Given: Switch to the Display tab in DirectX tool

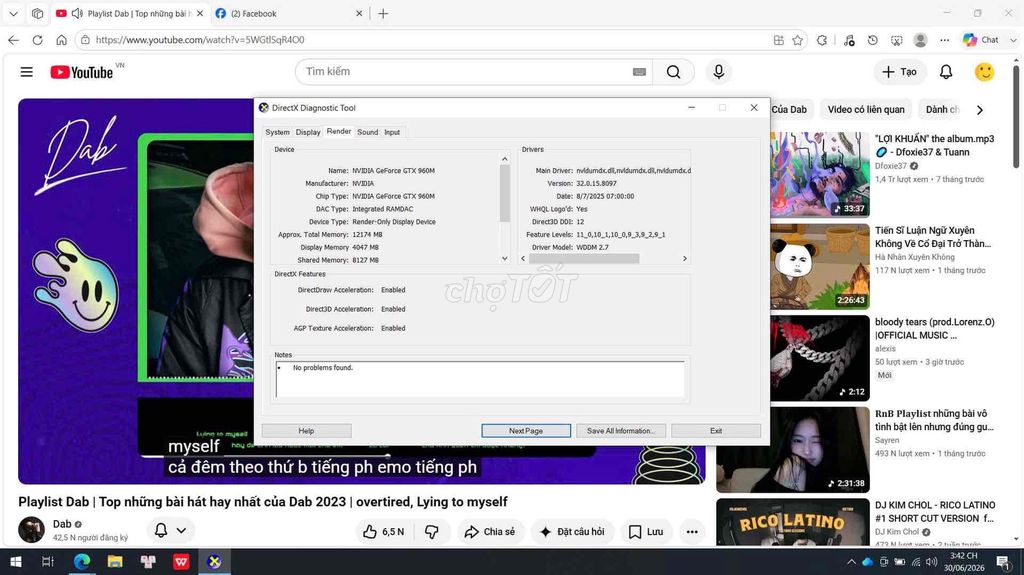Looking at the screenshot, I should (308, 132).
